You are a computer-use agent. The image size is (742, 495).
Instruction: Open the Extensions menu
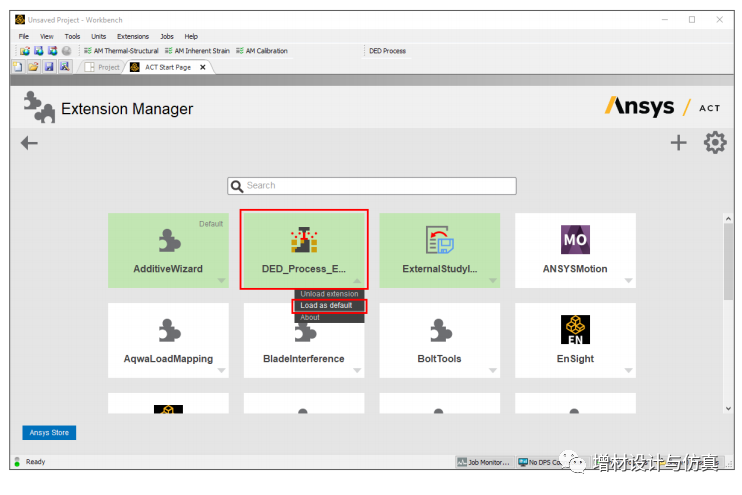point(132,36)
